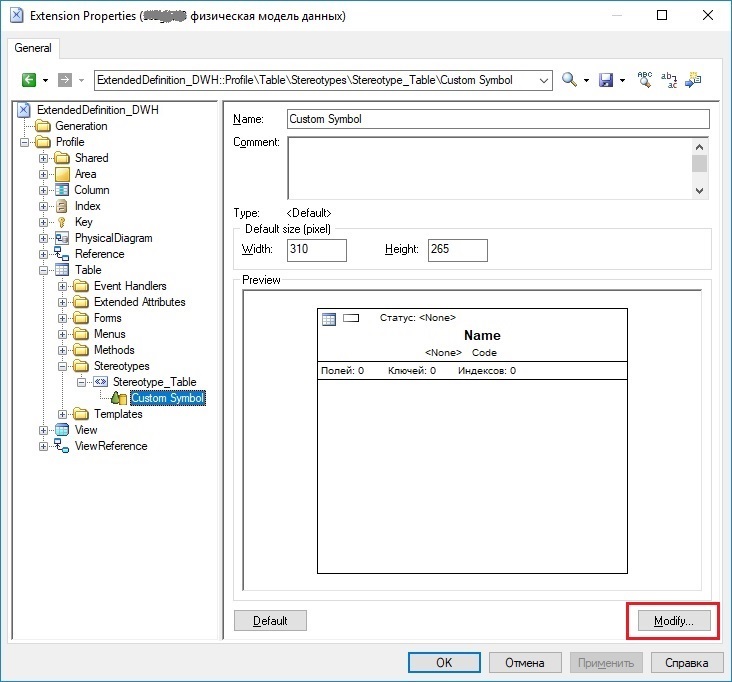Expand the Shared node
Viewport: 732px width, 682px height.
coord(43,158)
